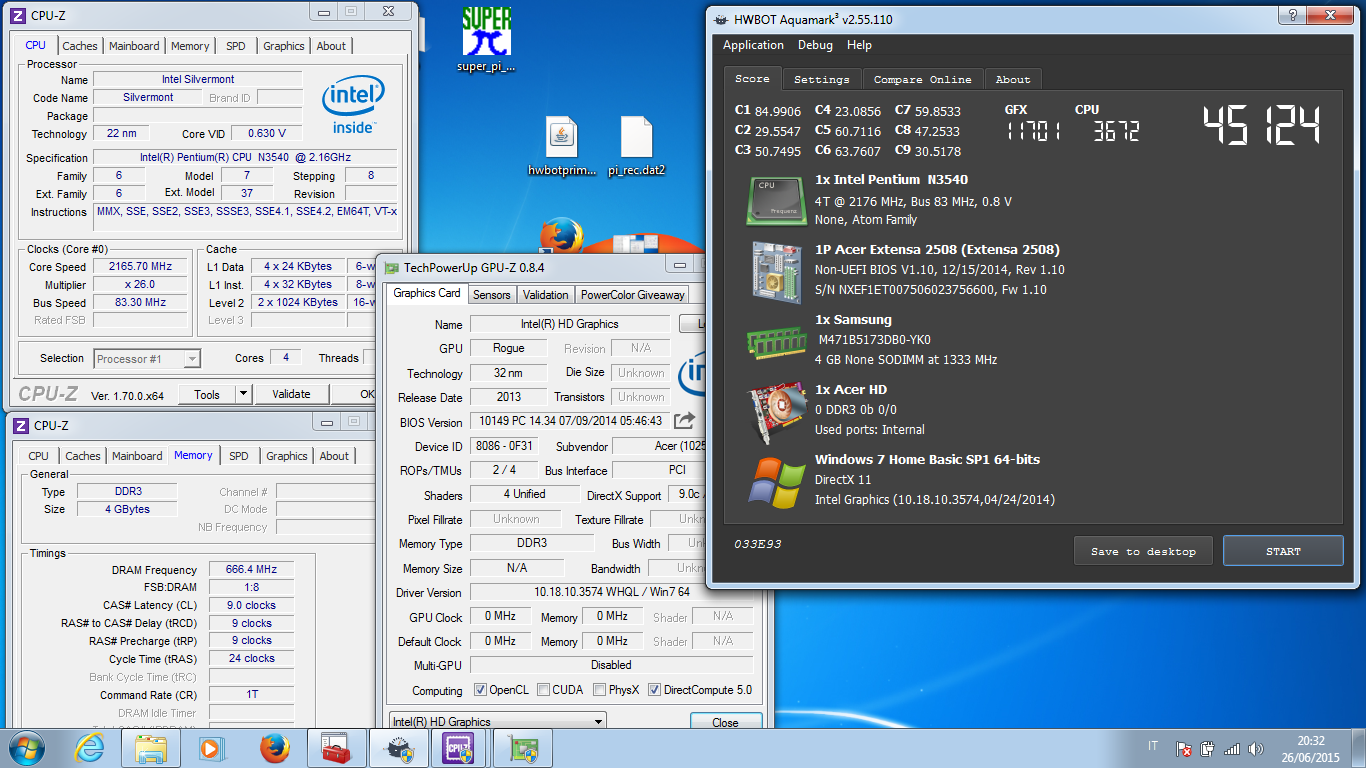Screen dimensions: 1366x768
Task: Open Mainboard tab in CPU-Z processor window
Action: 134,46
